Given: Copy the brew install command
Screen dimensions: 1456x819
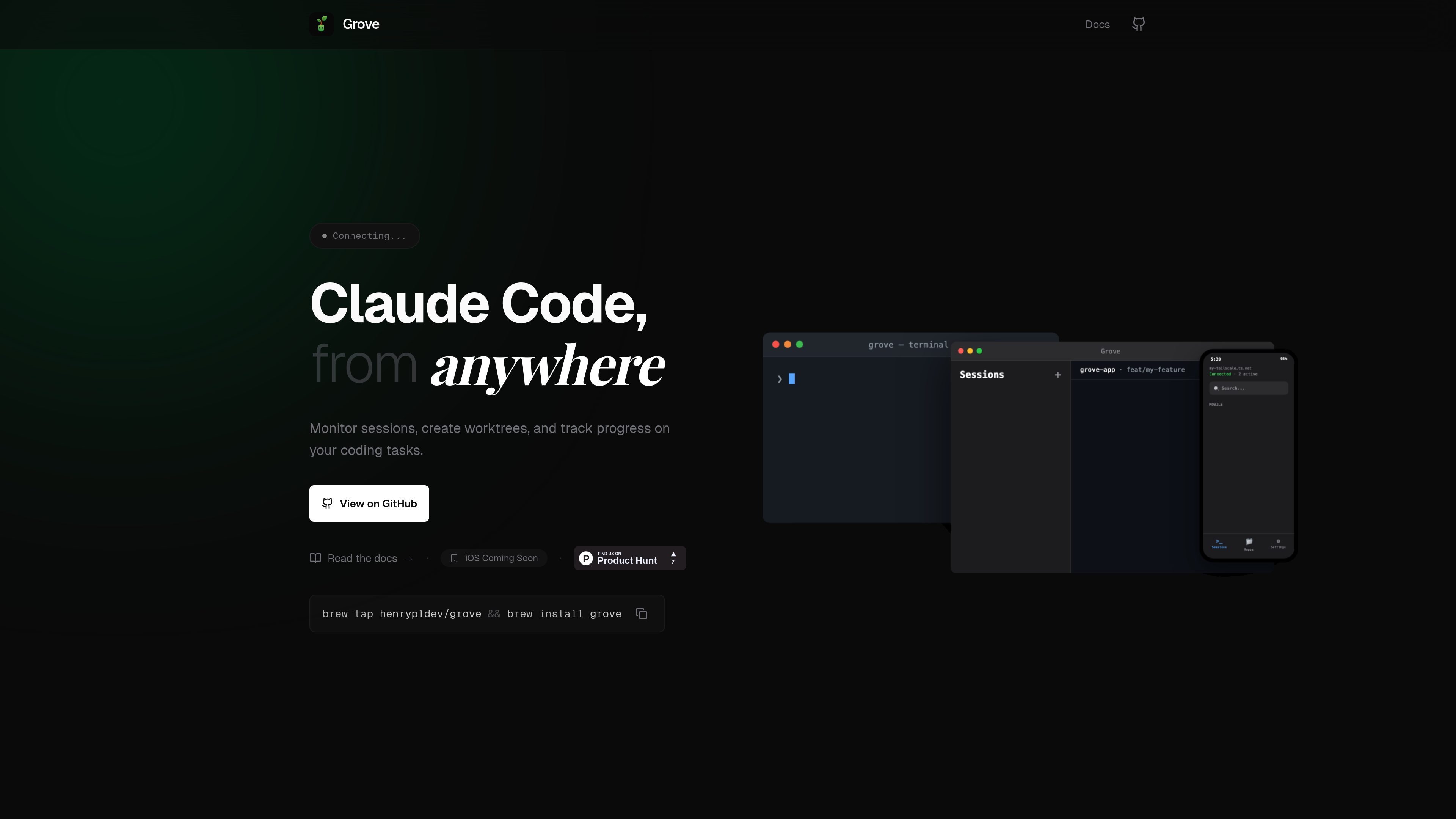Looking at the screenshot, I should pos(642,614).
